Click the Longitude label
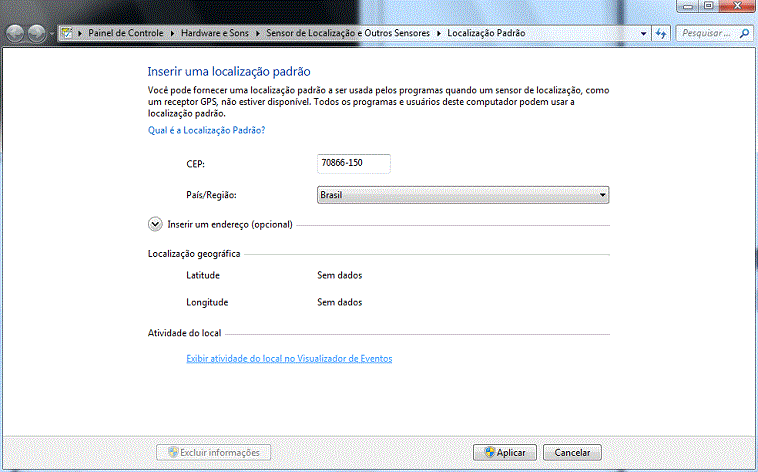This screenshot has width=758, height=472. (x=207, y=302)
